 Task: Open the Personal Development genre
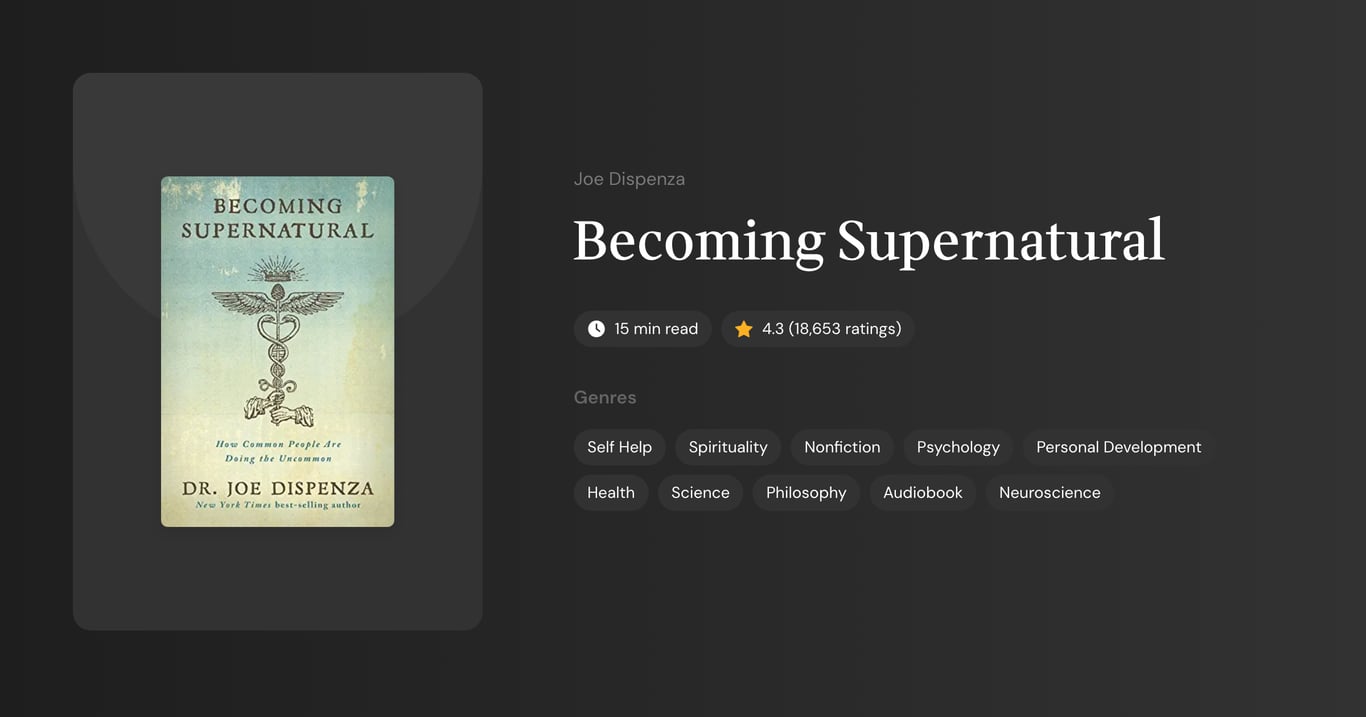[x=1118, y=447]
